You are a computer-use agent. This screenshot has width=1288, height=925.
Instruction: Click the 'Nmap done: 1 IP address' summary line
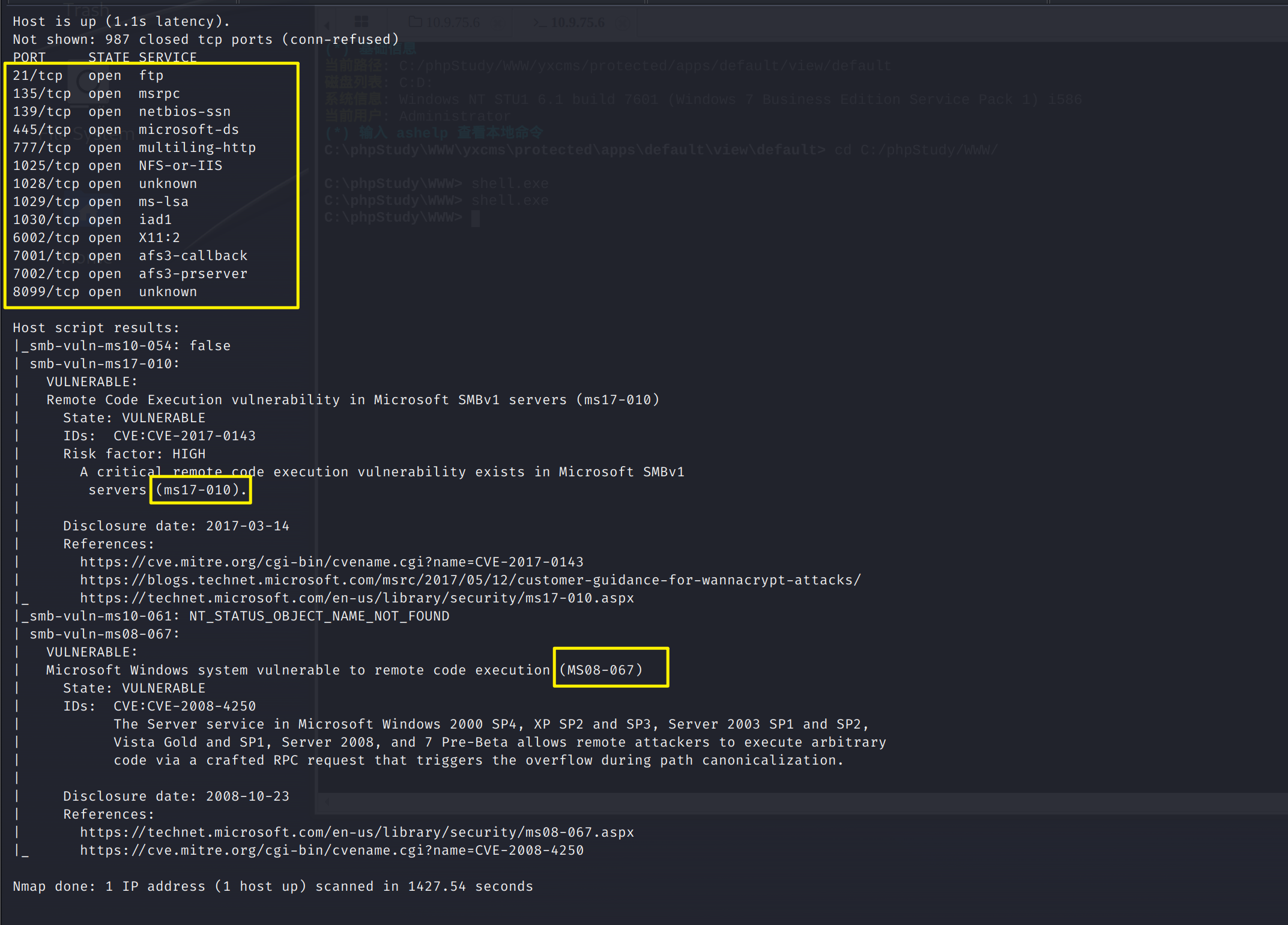[x=273, y=887]
